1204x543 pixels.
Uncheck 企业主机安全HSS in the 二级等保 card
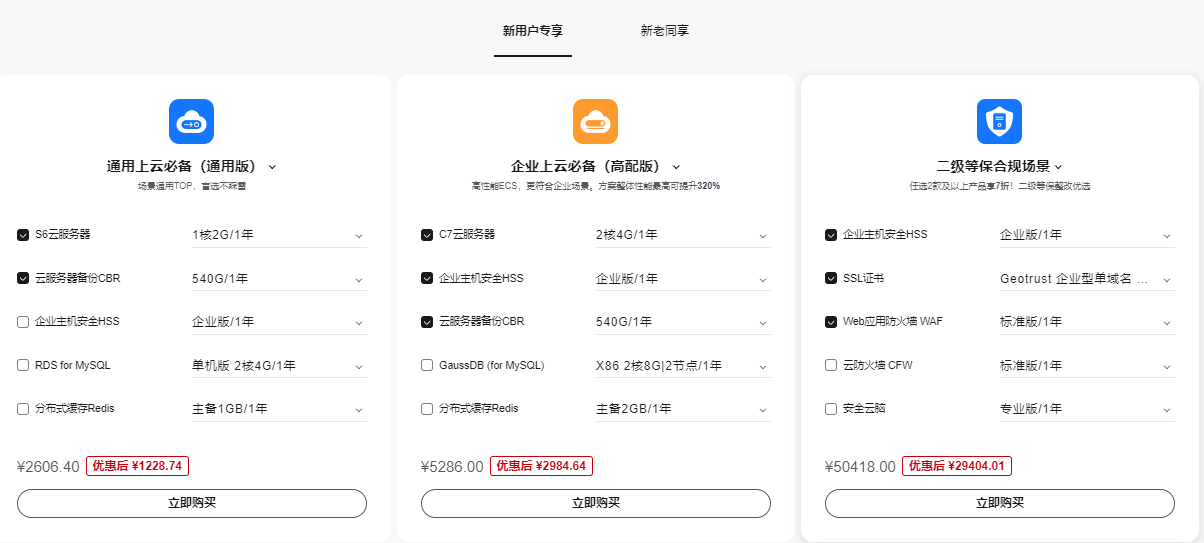[x=831, y=235]
